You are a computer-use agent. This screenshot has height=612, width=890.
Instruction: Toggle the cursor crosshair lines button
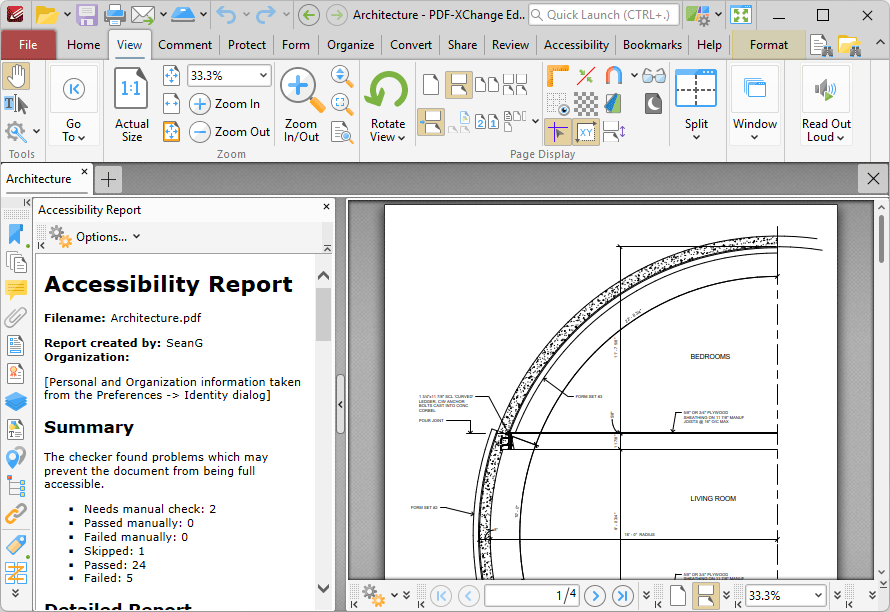pos(557,133)
